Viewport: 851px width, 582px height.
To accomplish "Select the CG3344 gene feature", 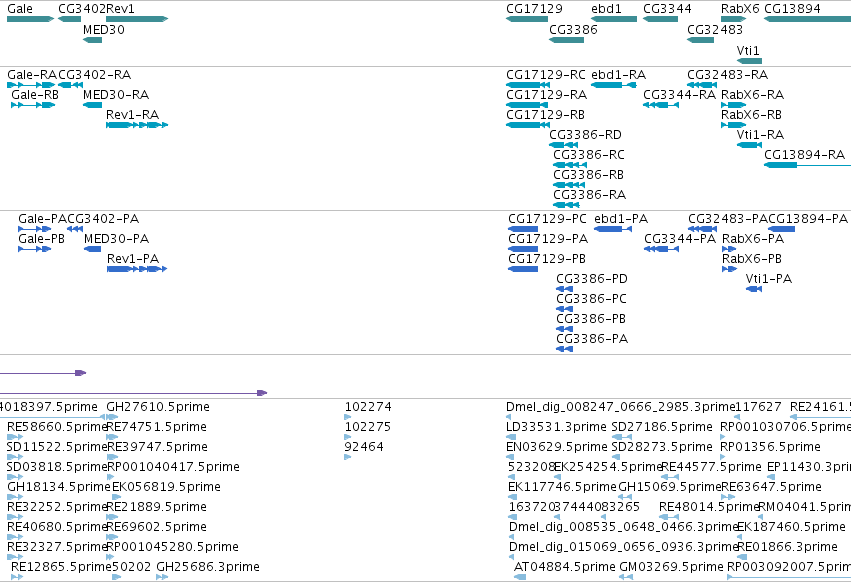I will click(661, 19).
